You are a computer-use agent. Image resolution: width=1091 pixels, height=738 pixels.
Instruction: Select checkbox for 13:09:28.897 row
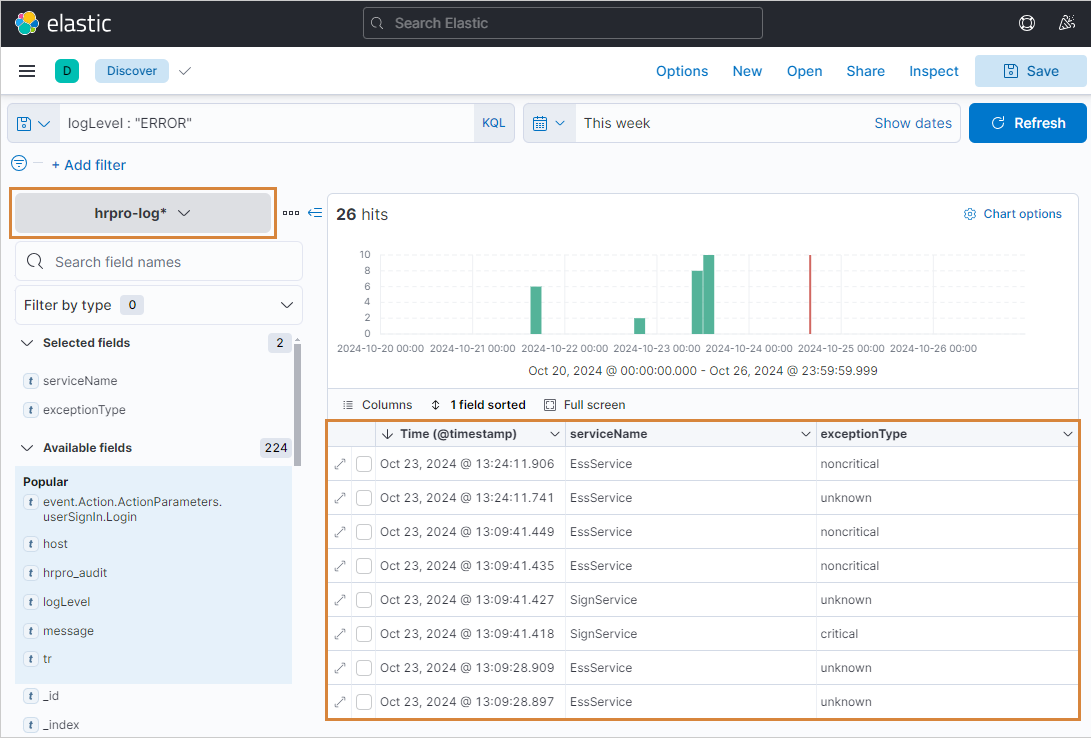click(364, 702)
